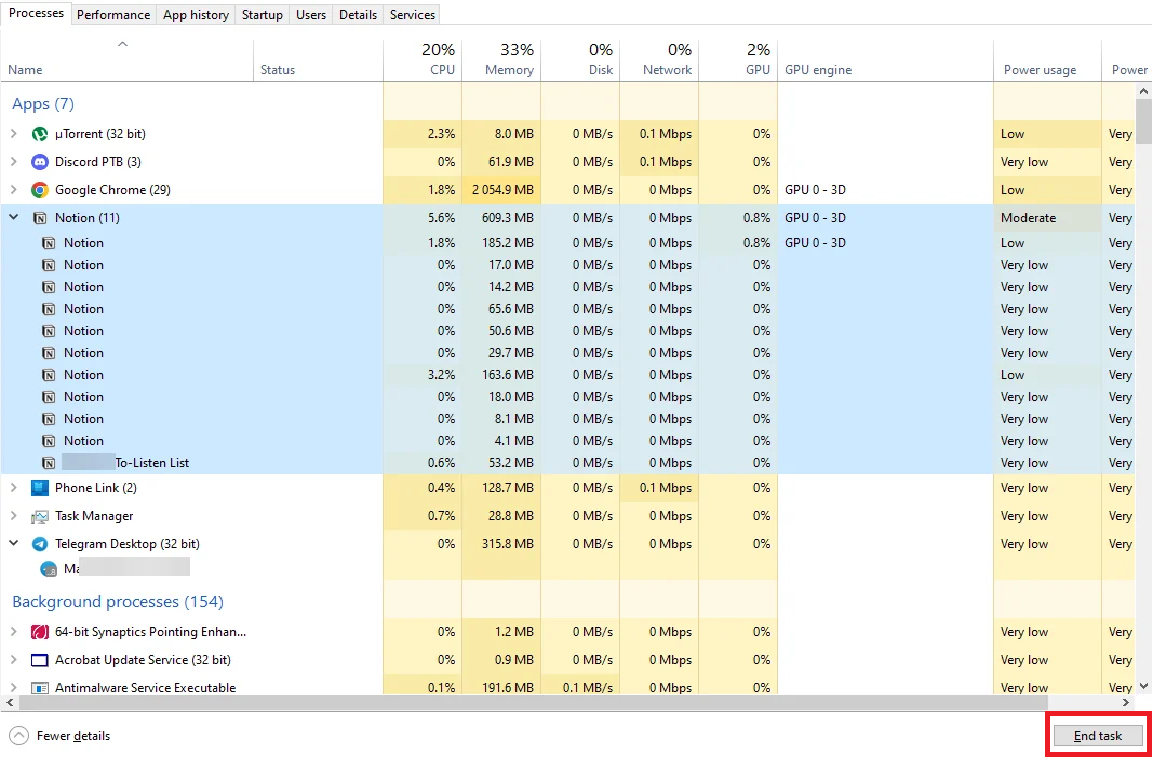Switch to the Performance tab
Image resolution: width=1152 pixels, height=760 pixels.
coord(113,15)
